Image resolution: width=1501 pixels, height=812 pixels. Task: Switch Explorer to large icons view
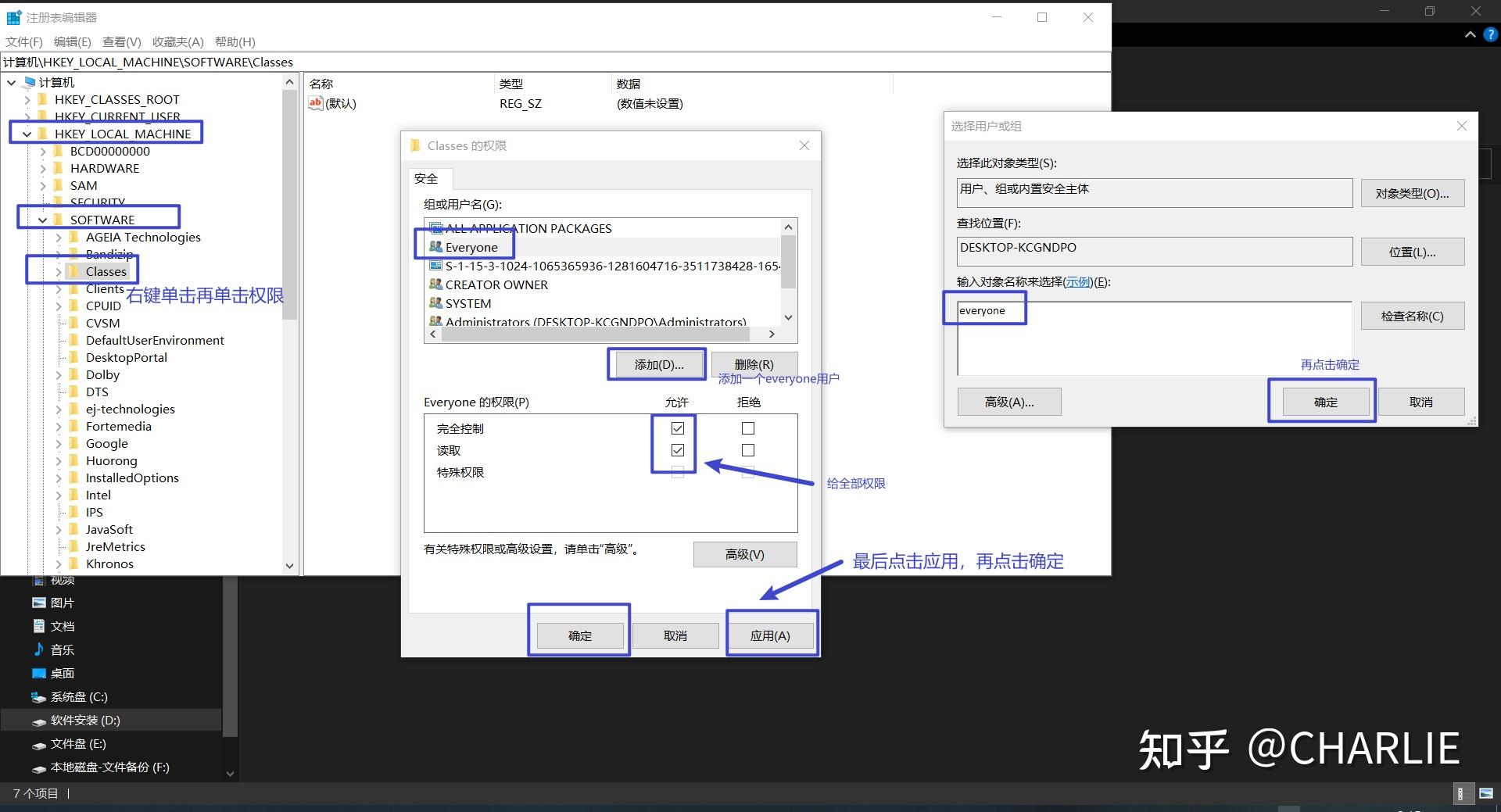tap(1485, 793)
